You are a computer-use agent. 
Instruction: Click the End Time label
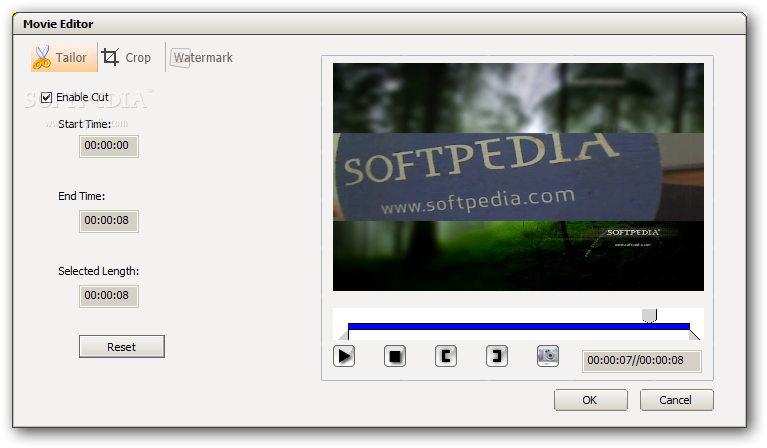point(82,196)
